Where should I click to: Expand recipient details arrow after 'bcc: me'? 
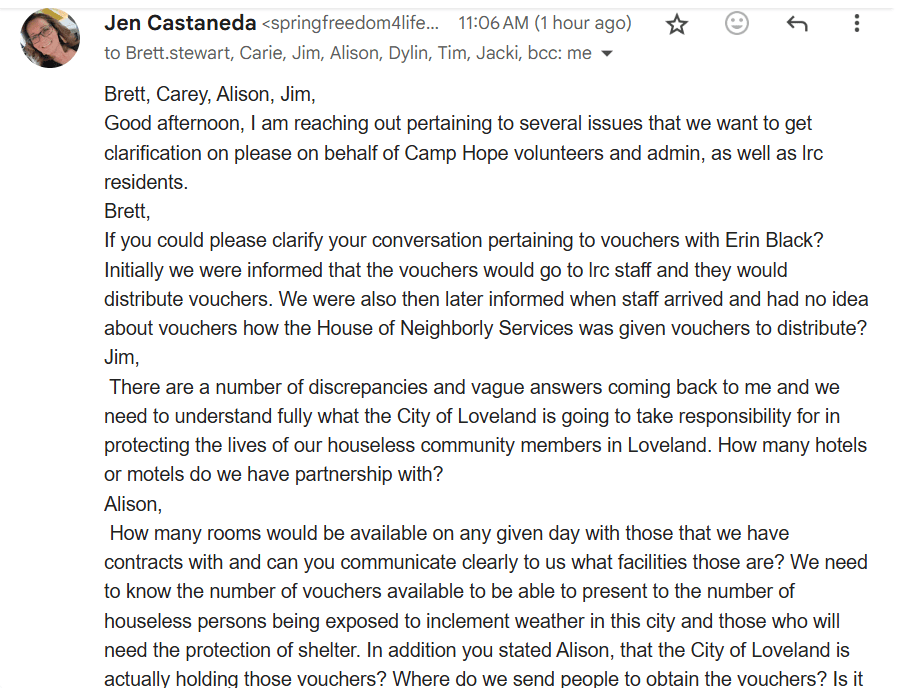607,54
